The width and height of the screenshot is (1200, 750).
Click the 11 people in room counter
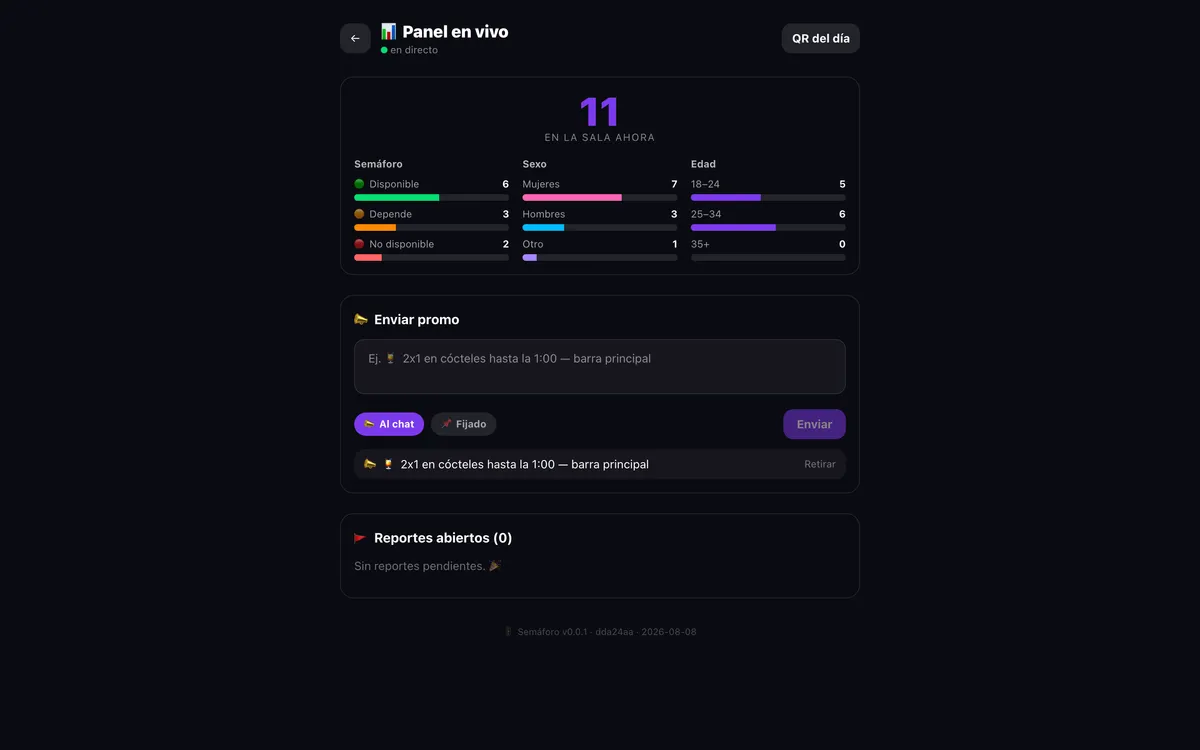[600, 111]
